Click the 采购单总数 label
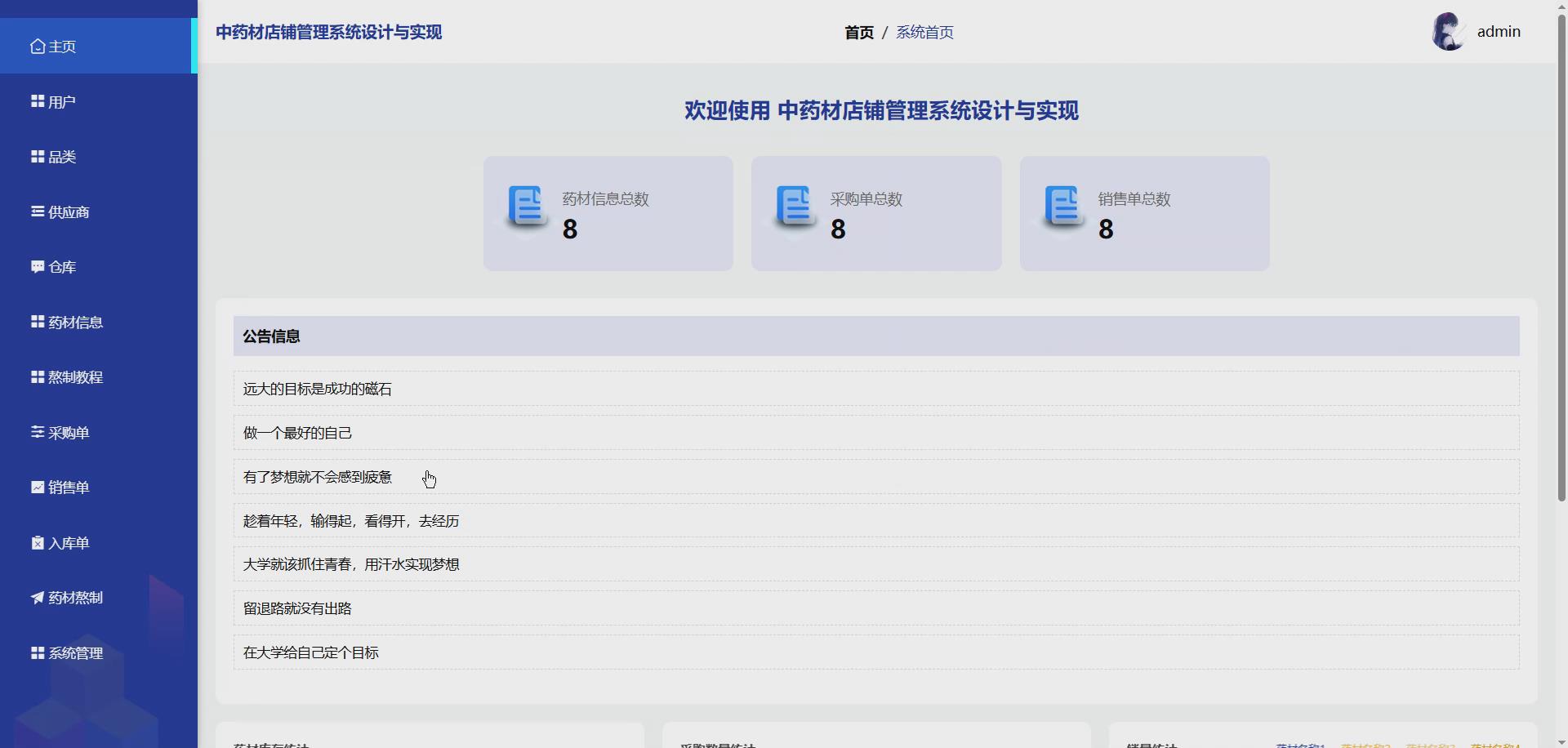 (x=866, y=199)
